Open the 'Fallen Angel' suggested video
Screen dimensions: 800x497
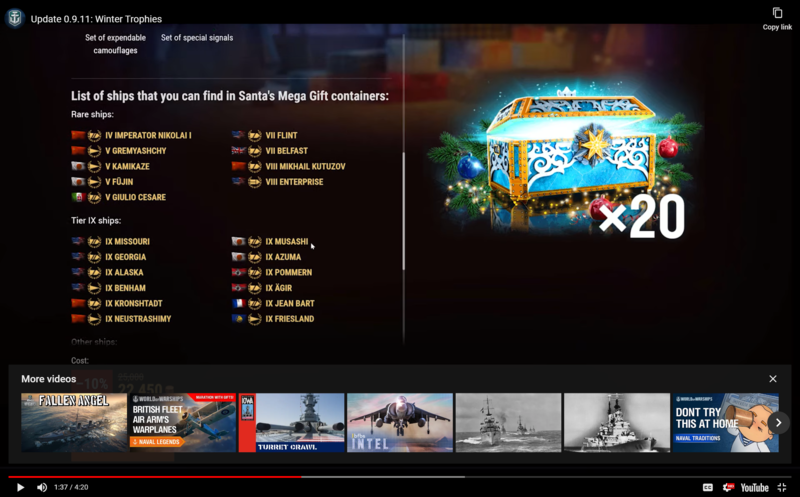click(x=74, y=423)
